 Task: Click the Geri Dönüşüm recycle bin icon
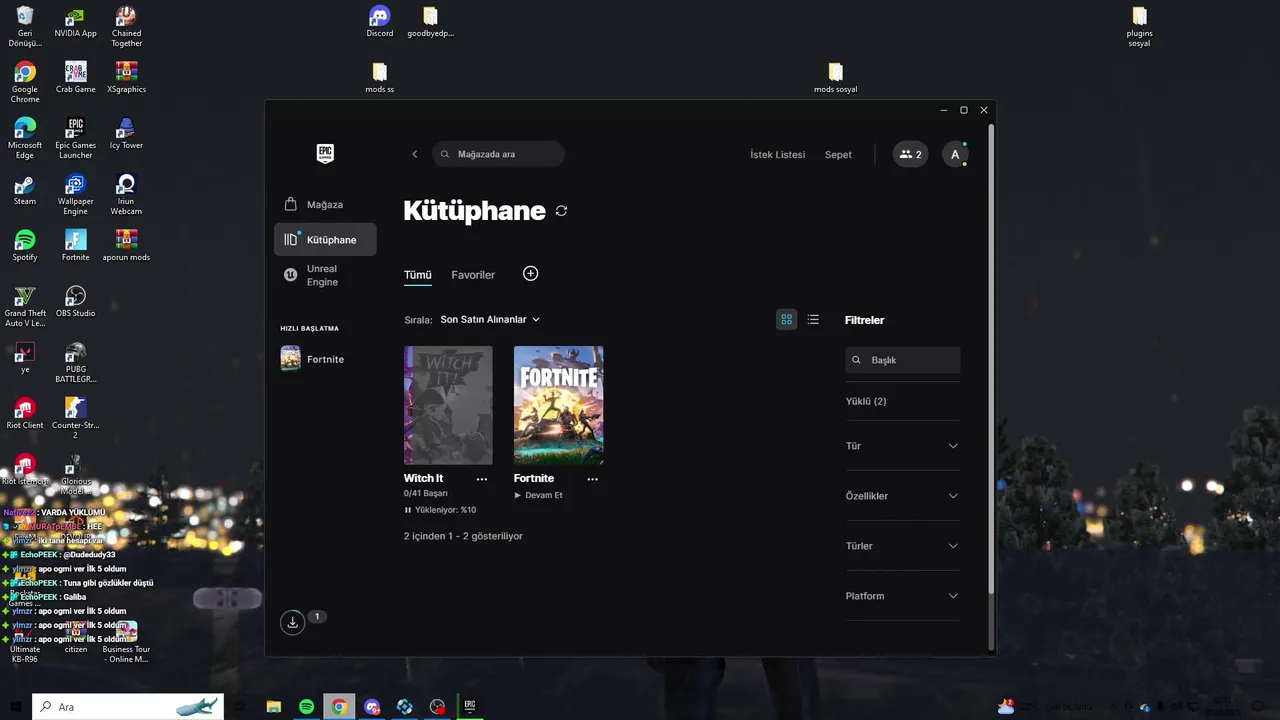coord(25,26)
